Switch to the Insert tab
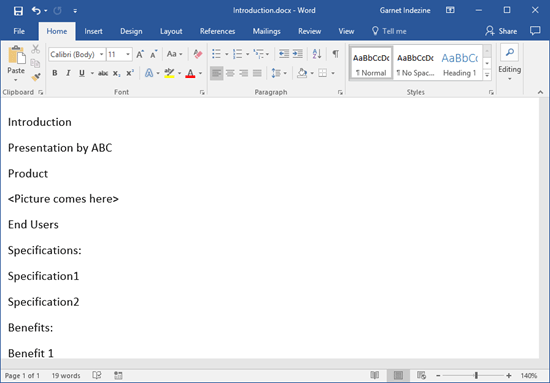This screenshot has height=383, width=550. (93, 31)
